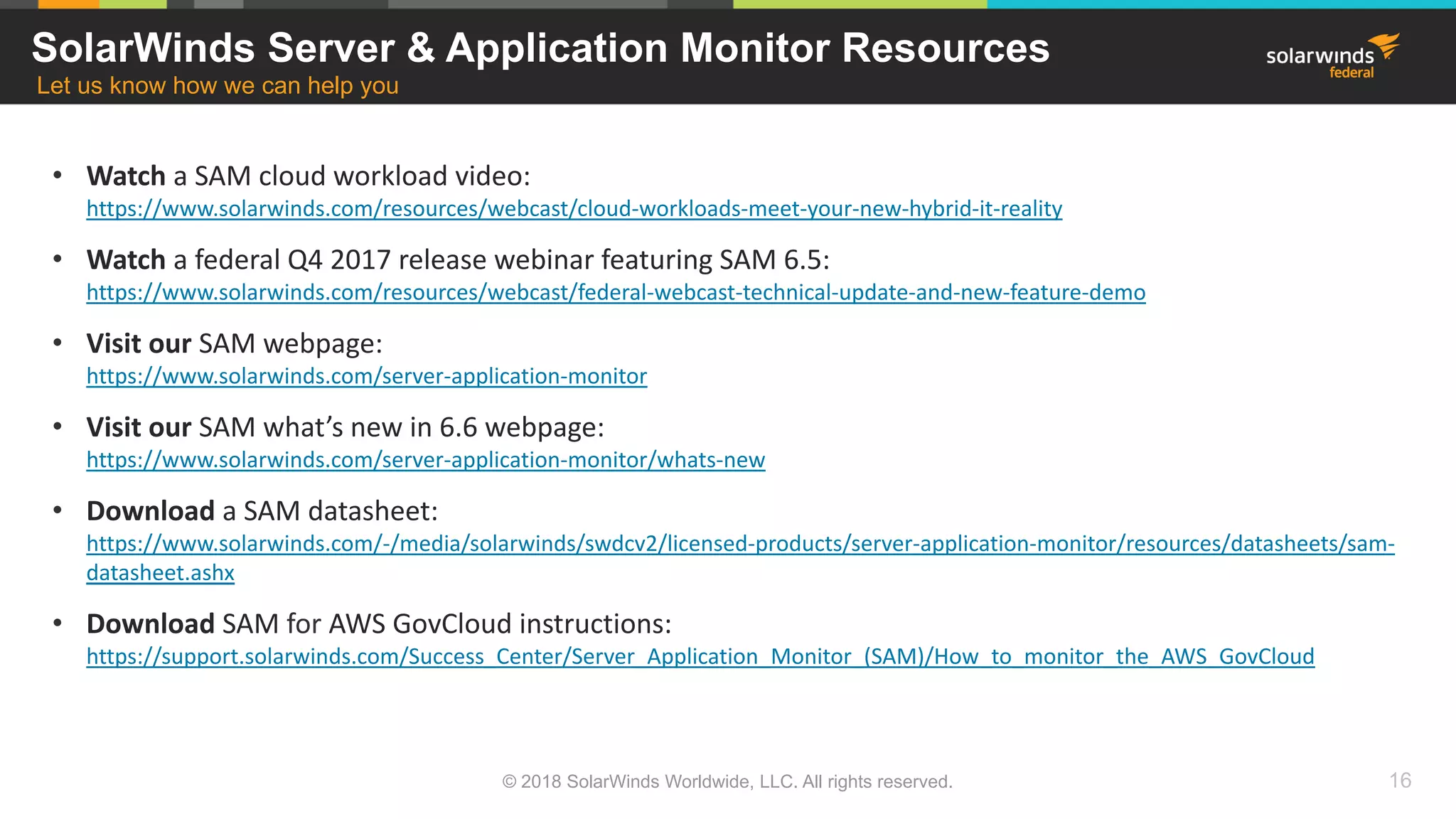Select text 'Download SAM for AWS GovCloud instructions:'
The image size is (1456, 819).
[x=379, y=623]
